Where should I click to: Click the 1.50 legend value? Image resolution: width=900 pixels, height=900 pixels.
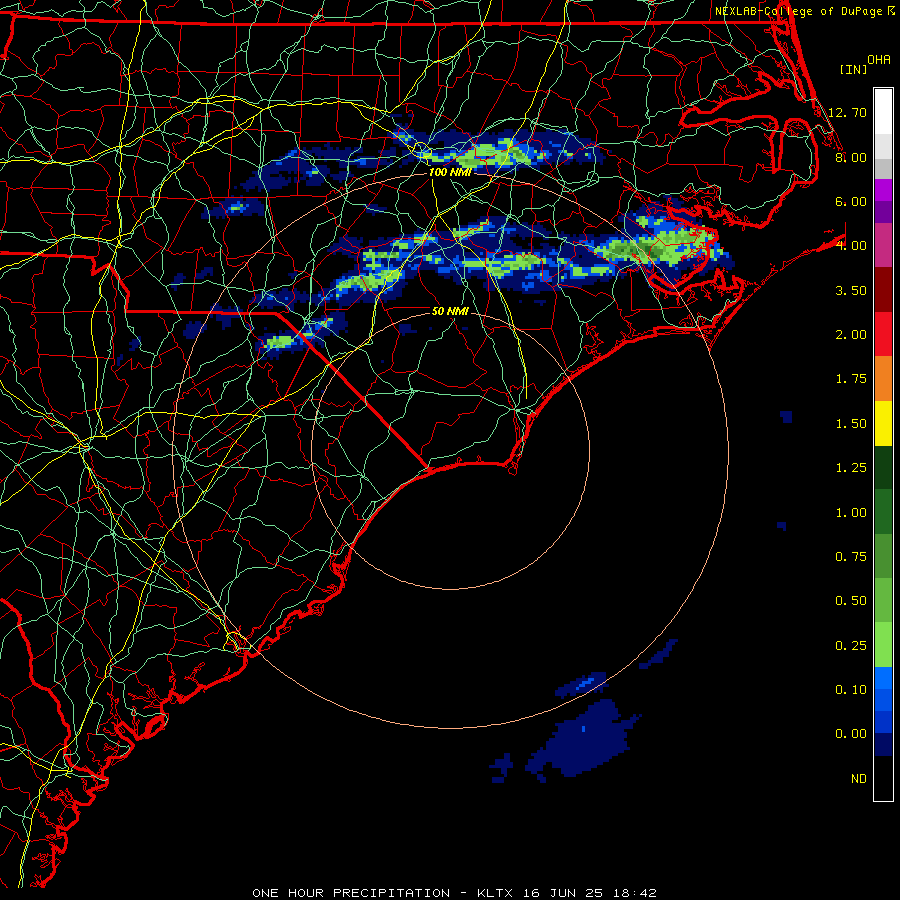tap(851, 424)
